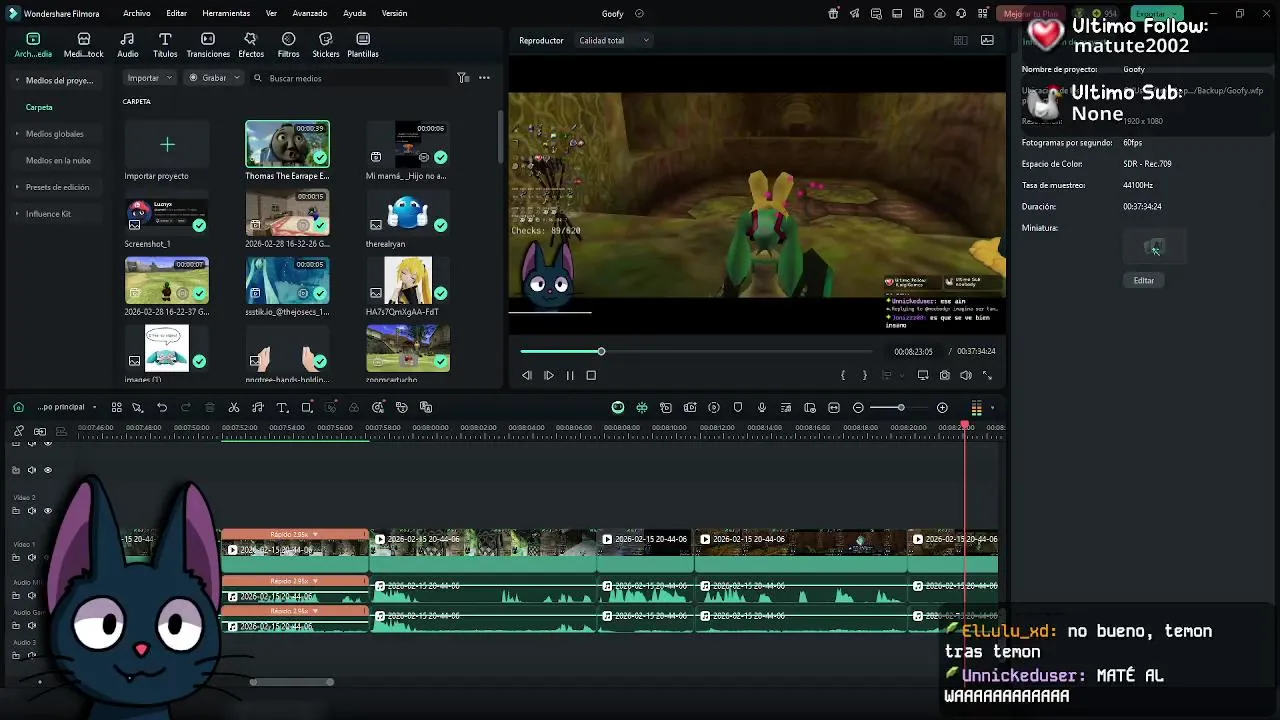The height and width of the screenshot is (720, 1280).
Task: Click the voiceover microphone icon
Action: (762, 408)
